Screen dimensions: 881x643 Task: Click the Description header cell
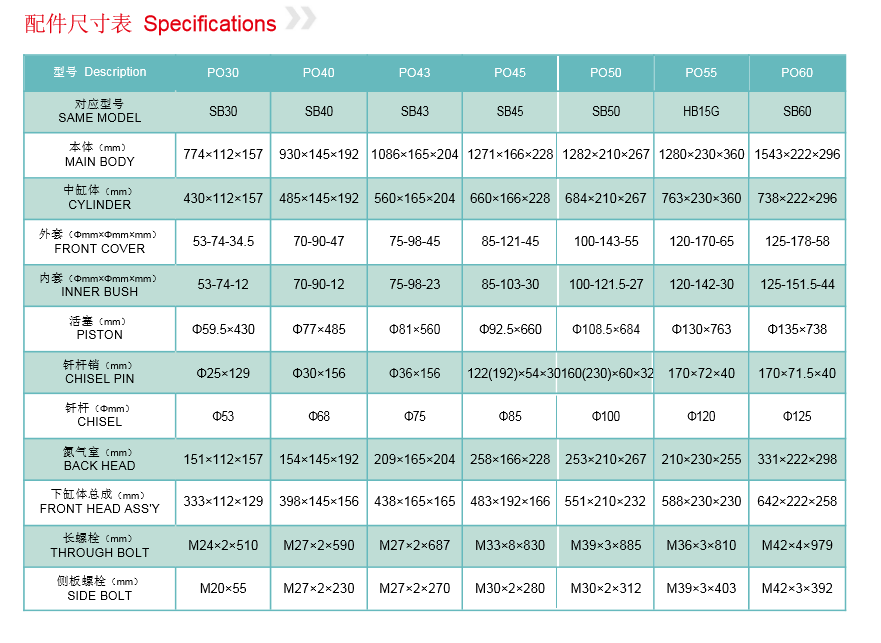(x=99, y=73)
